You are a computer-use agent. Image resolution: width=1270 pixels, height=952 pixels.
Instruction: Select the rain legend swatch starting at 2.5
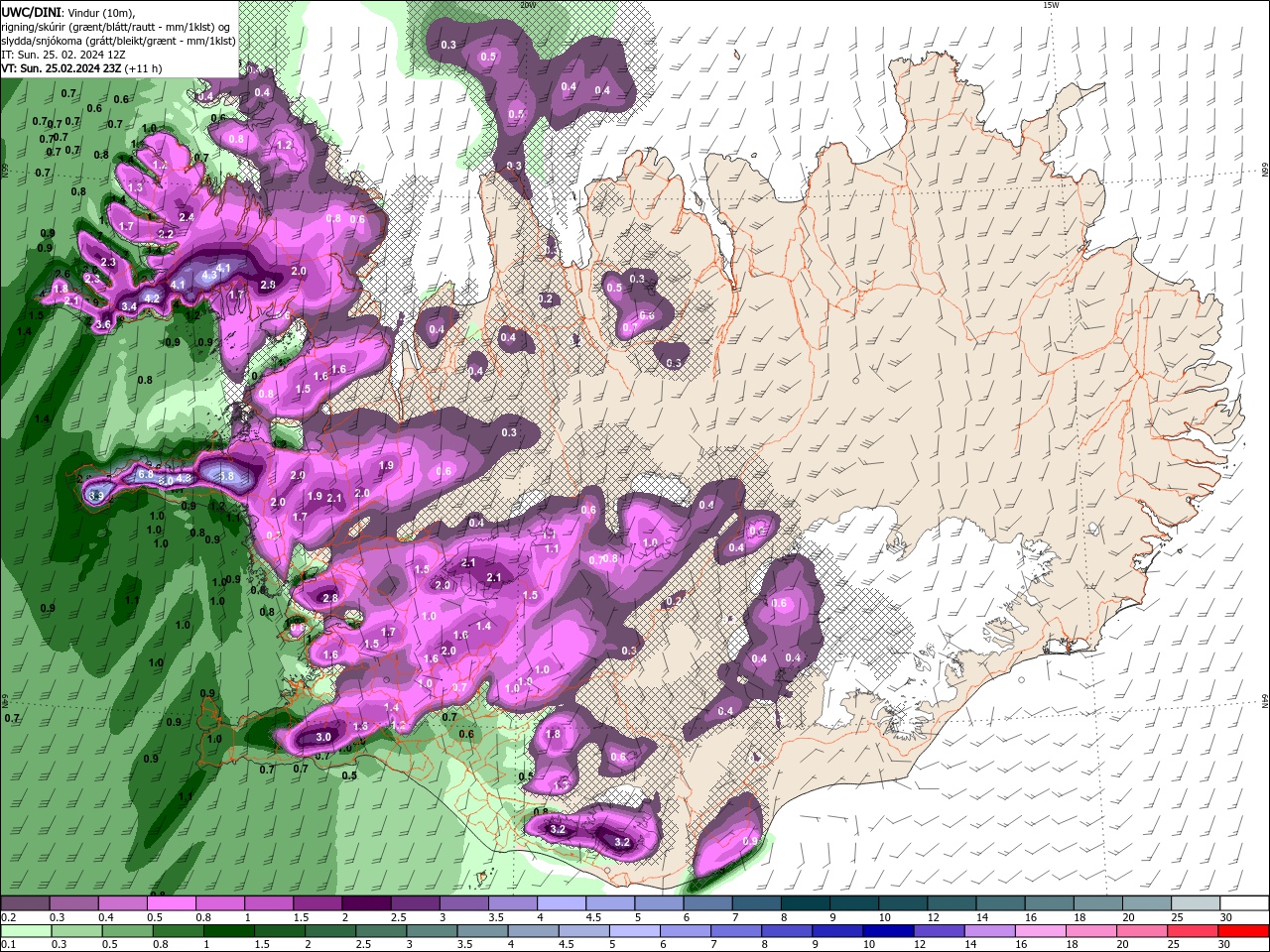click(380, 930)
